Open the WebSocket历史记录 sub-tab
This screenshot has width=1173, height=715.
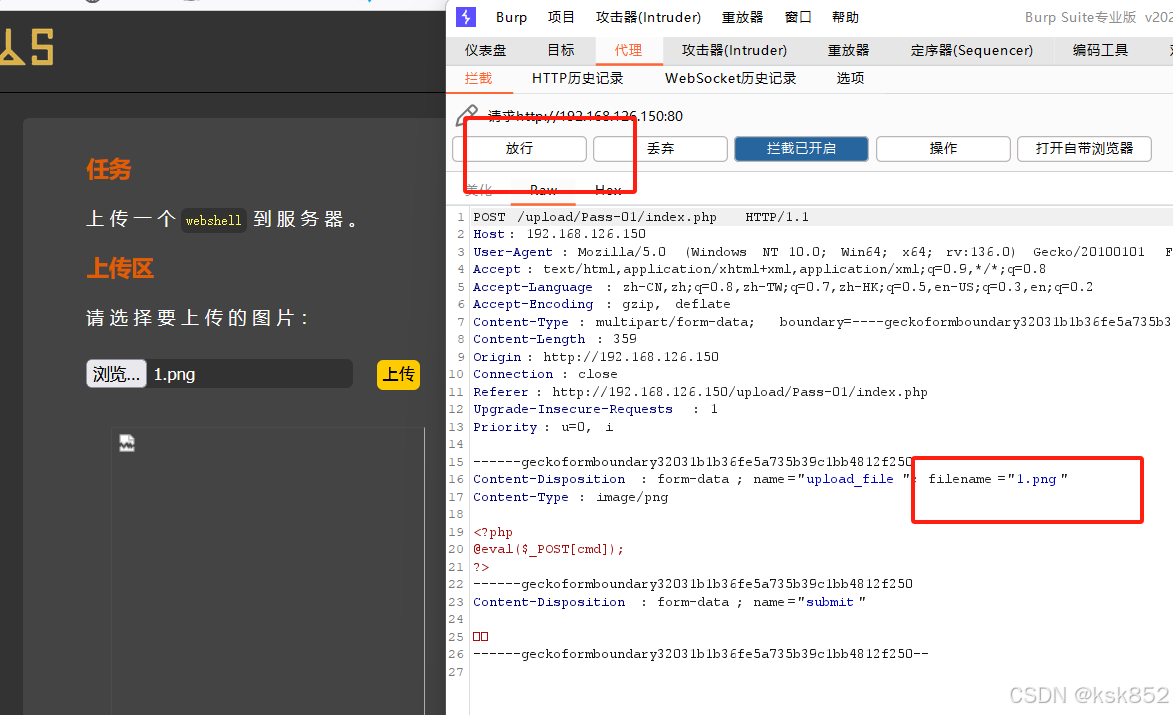click(730, 79)
